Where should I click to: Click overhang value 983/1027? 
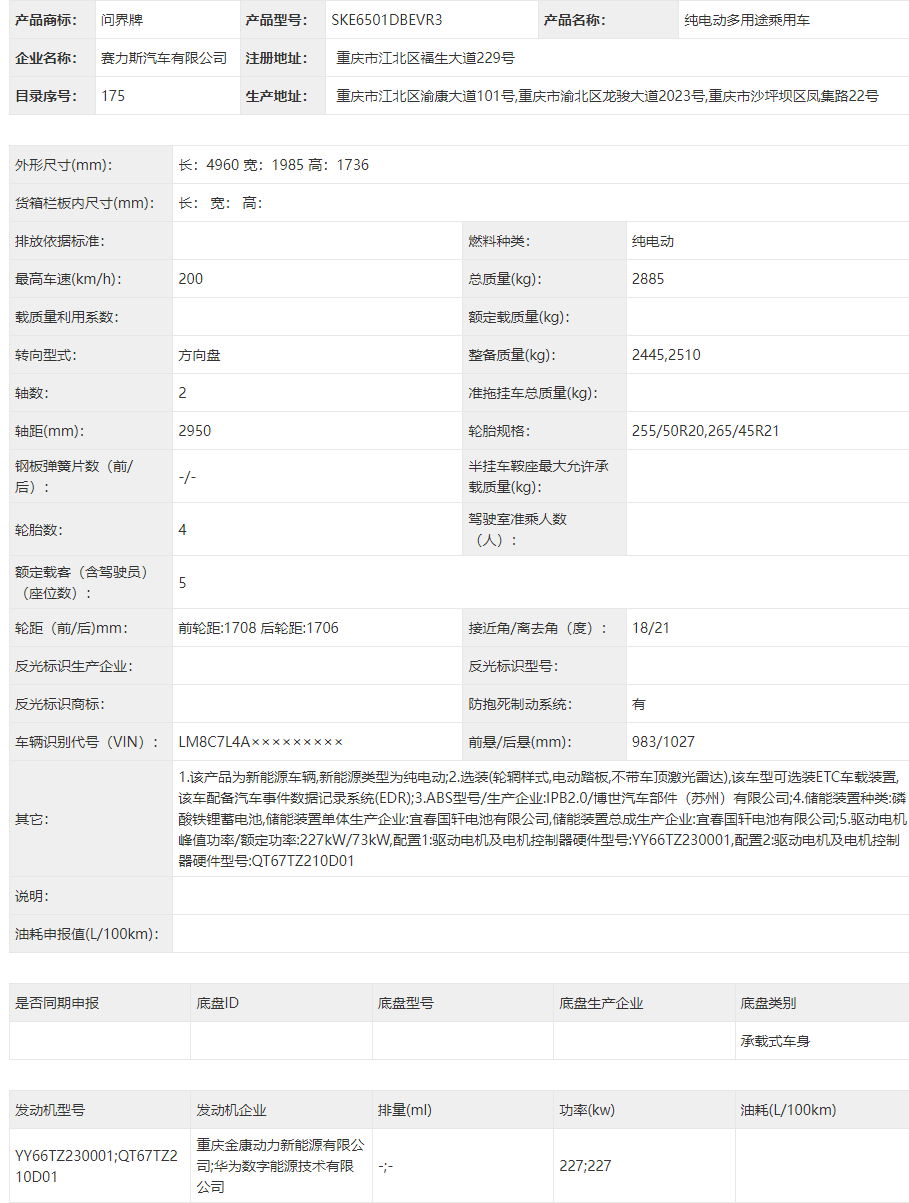click(x=663, y=742)
